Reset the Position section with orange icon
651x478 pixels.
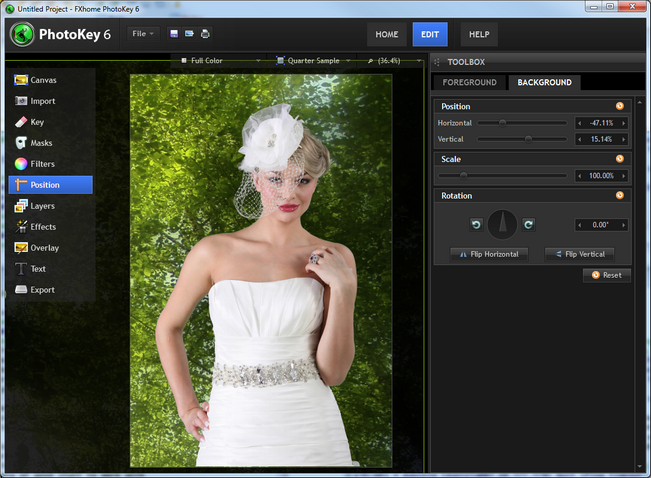(x=620, y=106)
